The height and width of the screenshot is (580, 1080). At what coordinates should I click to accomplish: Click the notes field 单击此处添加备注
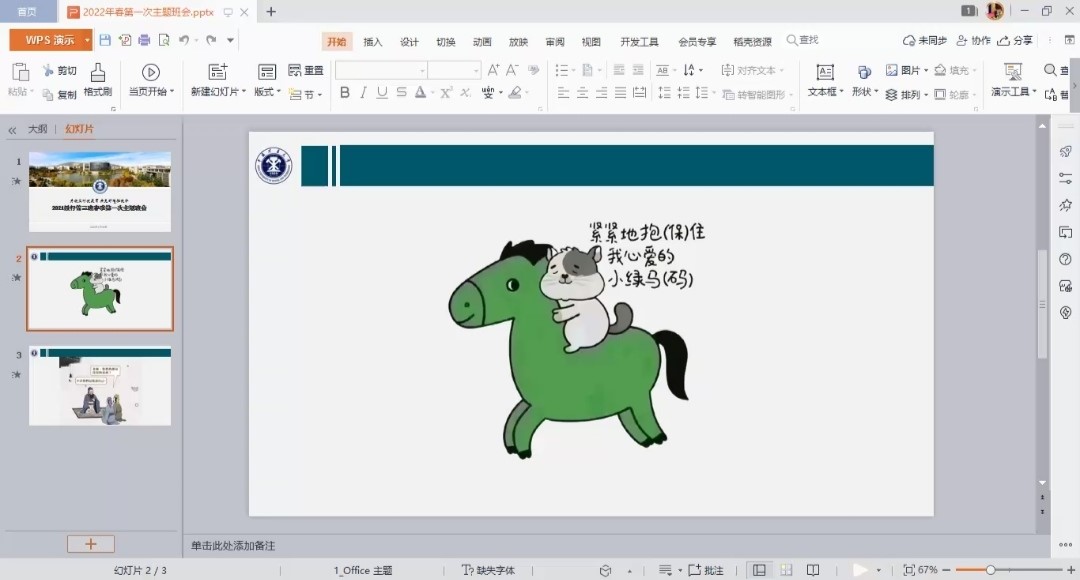[233, 546]
